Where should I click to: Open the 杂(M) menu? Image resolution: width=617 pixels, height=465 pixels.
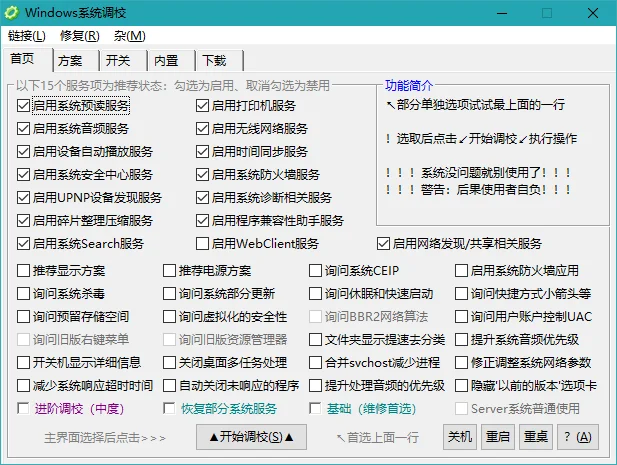pos(129,36)
